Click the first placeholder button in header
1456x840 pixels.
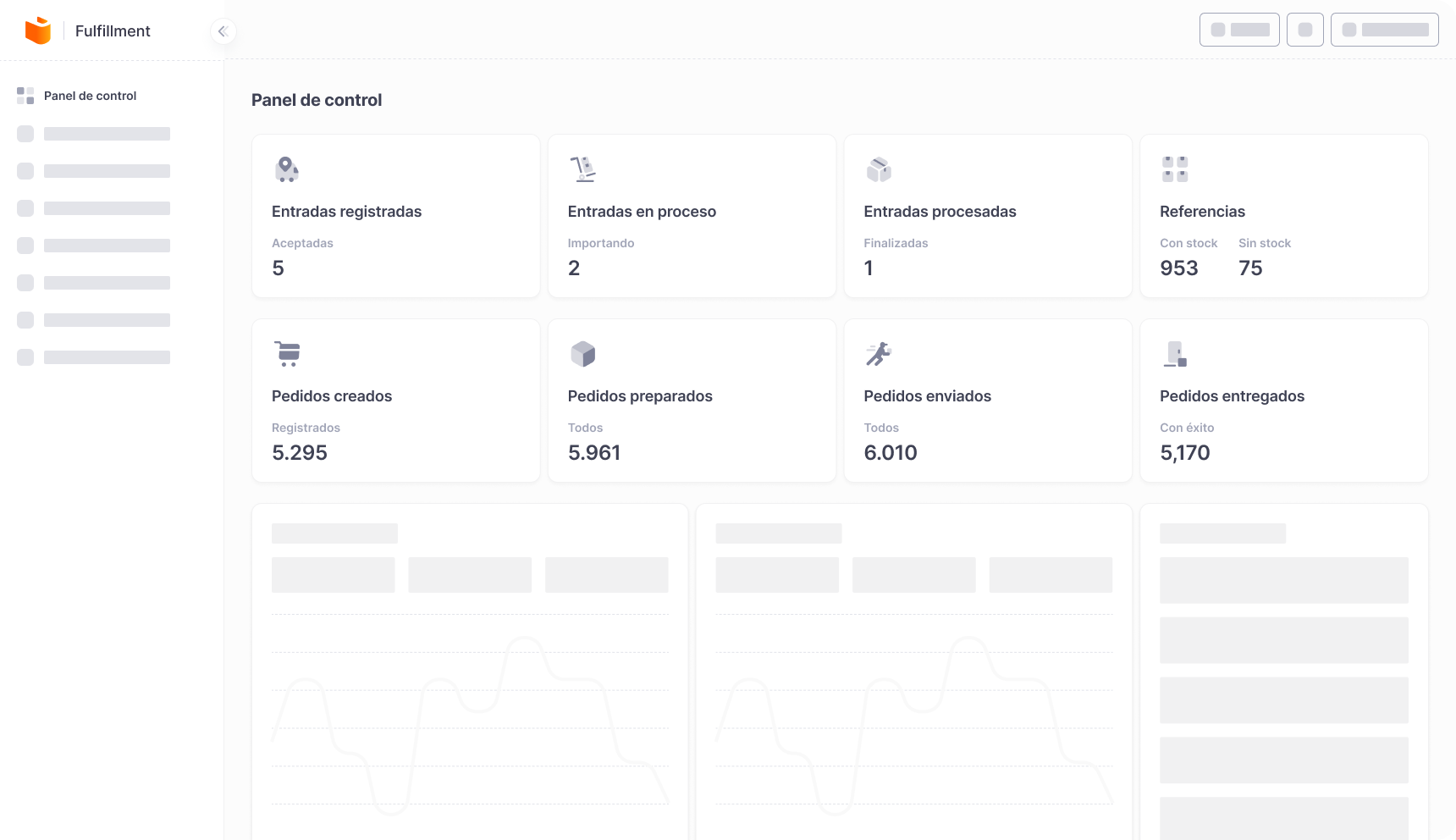1239,30
